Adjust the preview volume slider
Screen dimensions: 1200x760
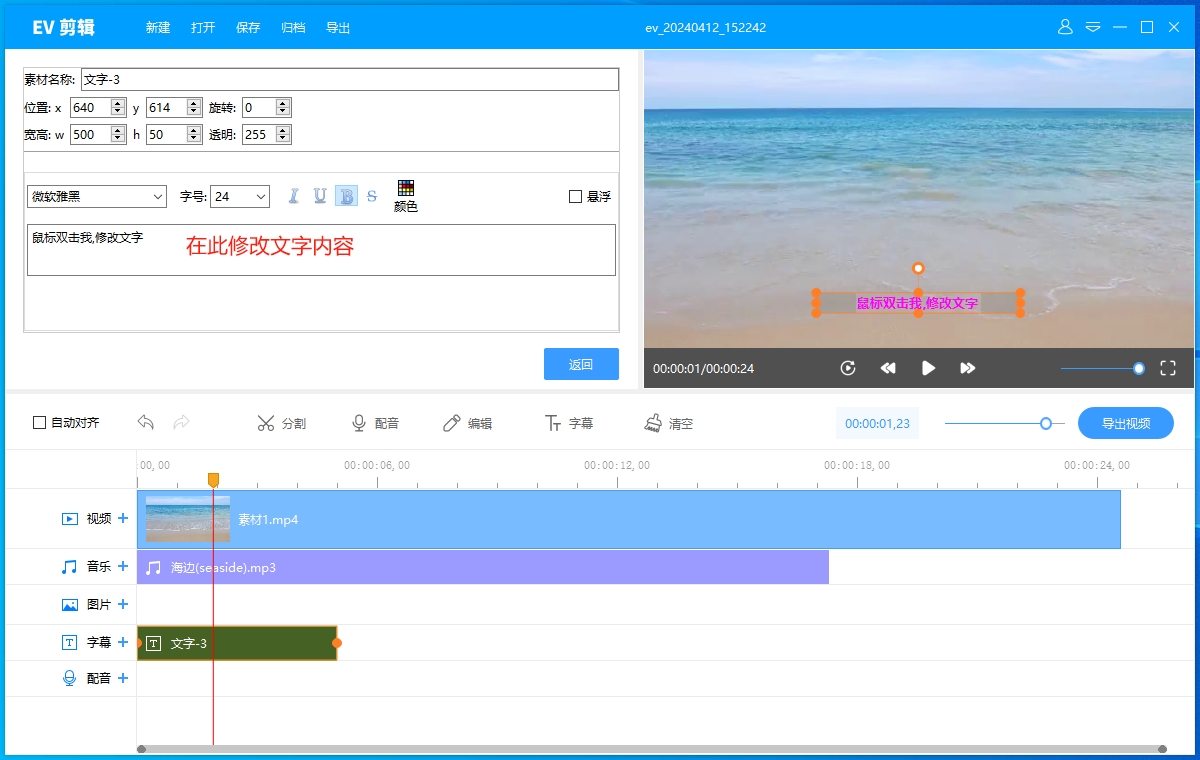point(1139,368)
